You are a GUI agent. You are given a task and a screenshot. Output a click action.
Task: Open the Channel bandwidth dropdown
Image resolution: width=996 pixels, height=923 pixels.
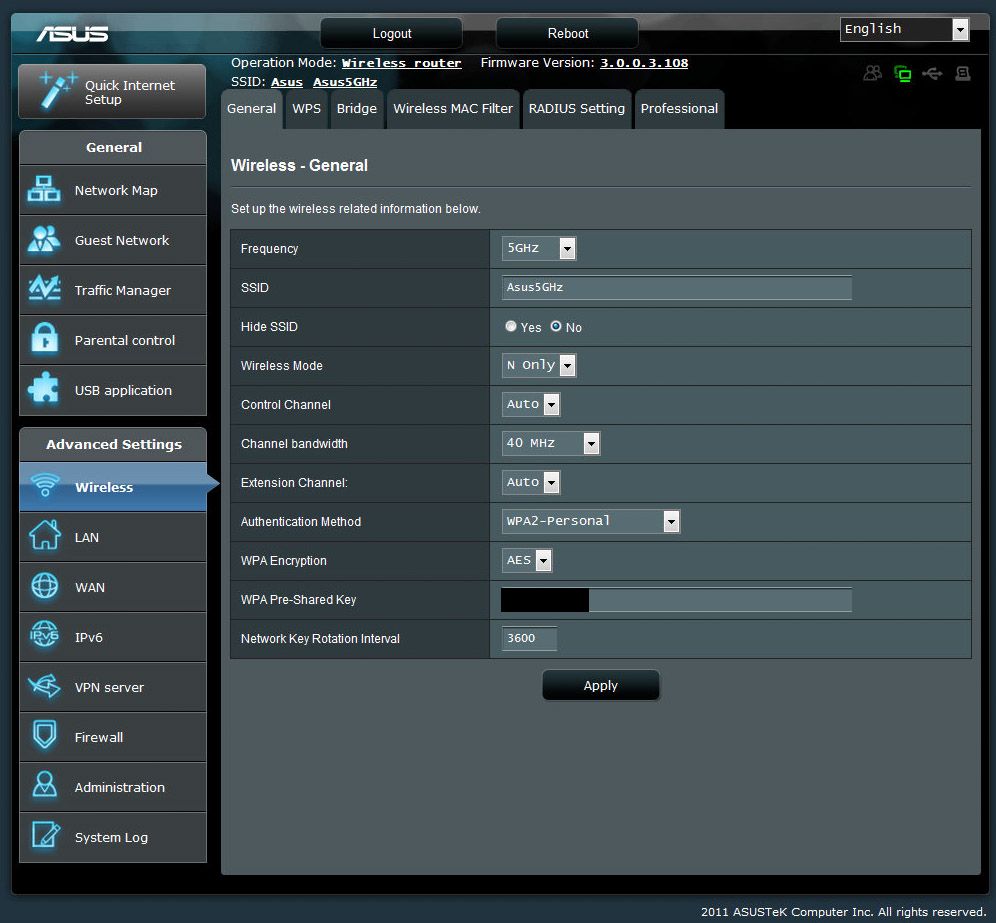(x=550, y=444)
